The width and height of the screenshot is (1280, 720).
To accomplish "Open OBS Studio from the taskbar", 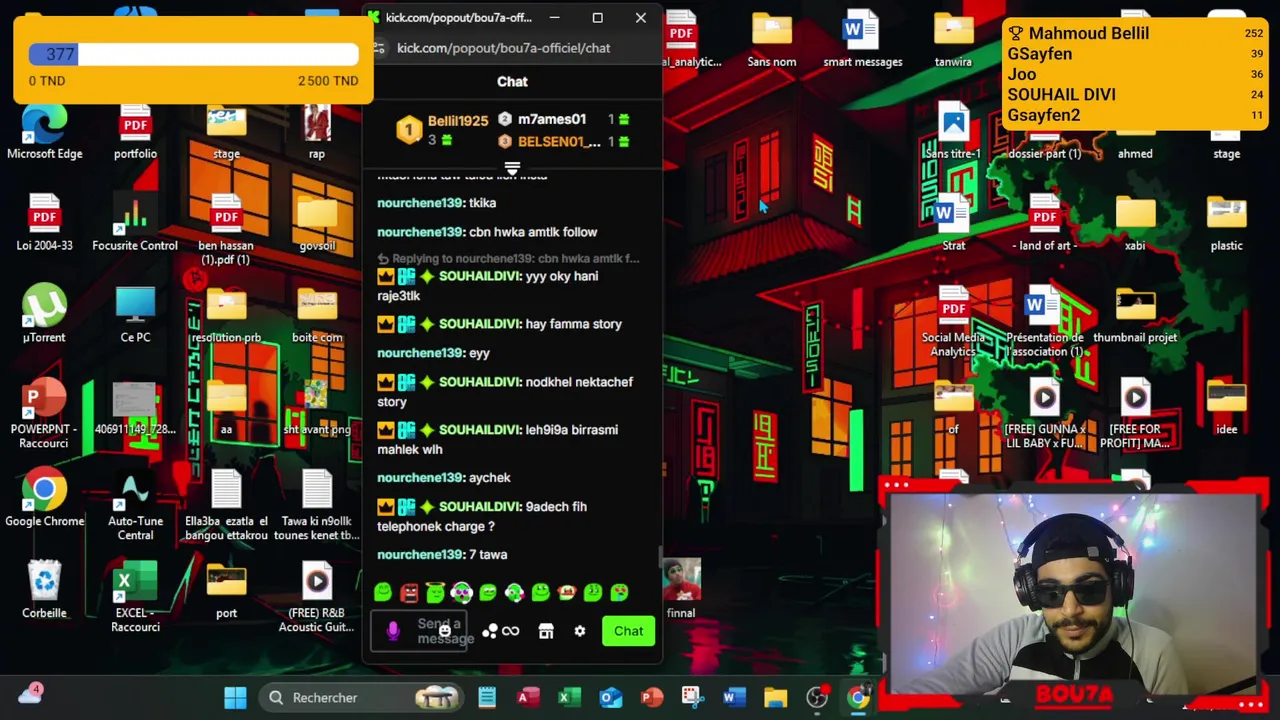I will point(817,698).
